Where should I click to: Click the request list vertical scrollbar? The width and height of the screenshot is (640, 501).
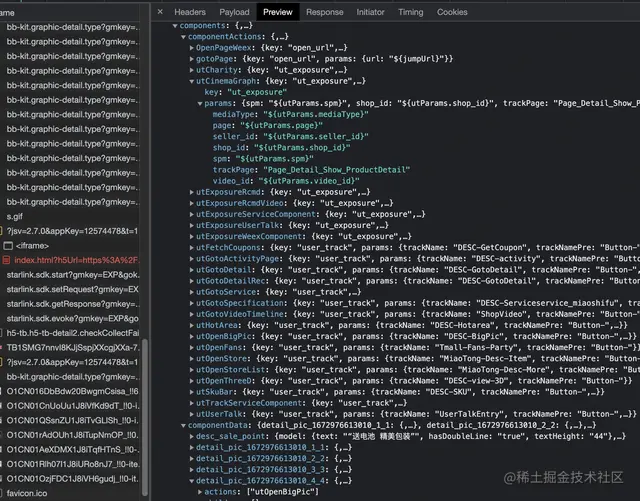click(x=144, y=416)
